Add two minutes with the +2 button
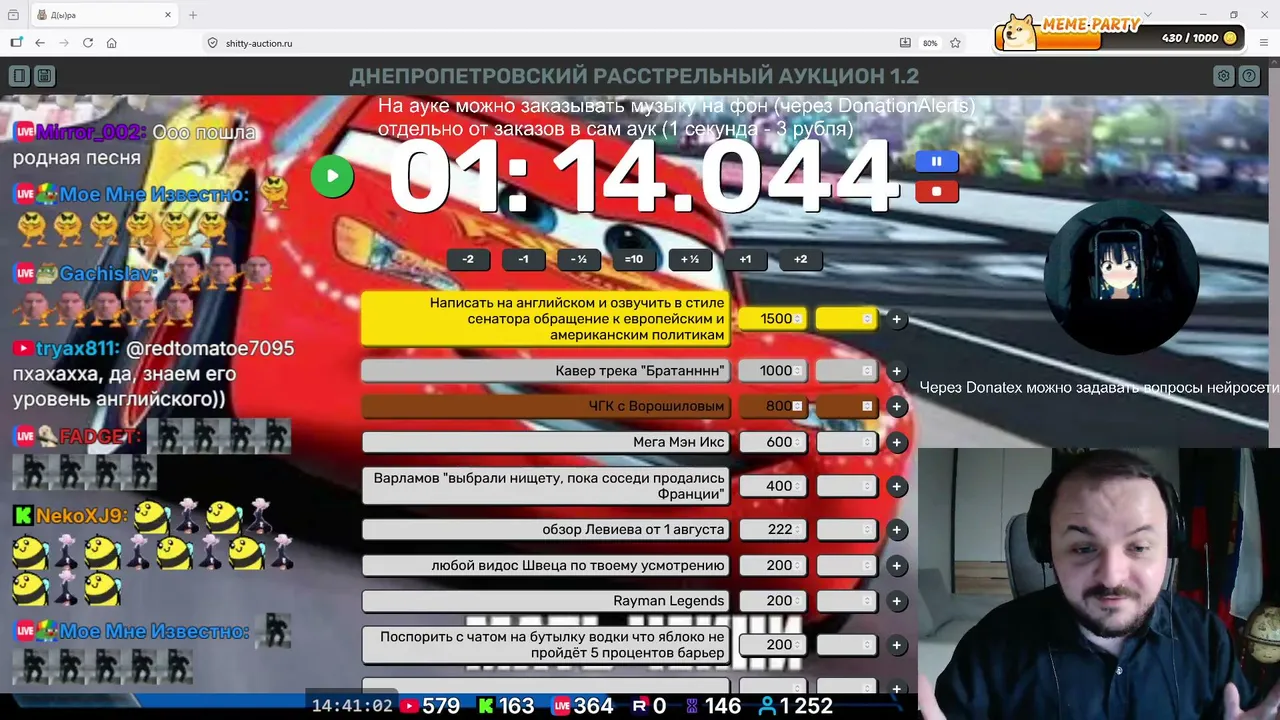Image resolution: width=1280 pixels, height=720 pixels. tap(800, 259)
